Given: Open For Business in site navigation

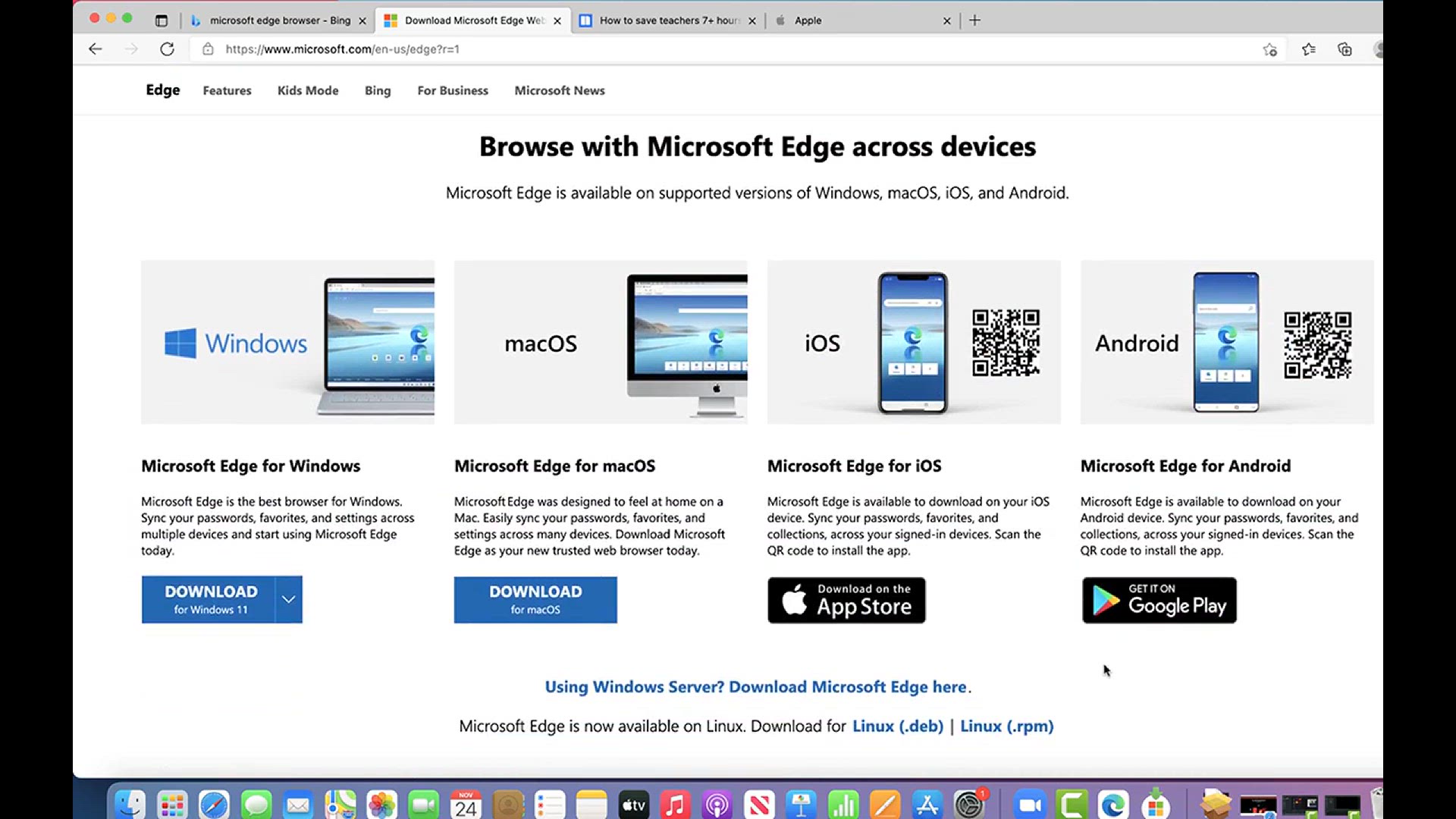Looking at the screenshot, I should pos(453,90).
